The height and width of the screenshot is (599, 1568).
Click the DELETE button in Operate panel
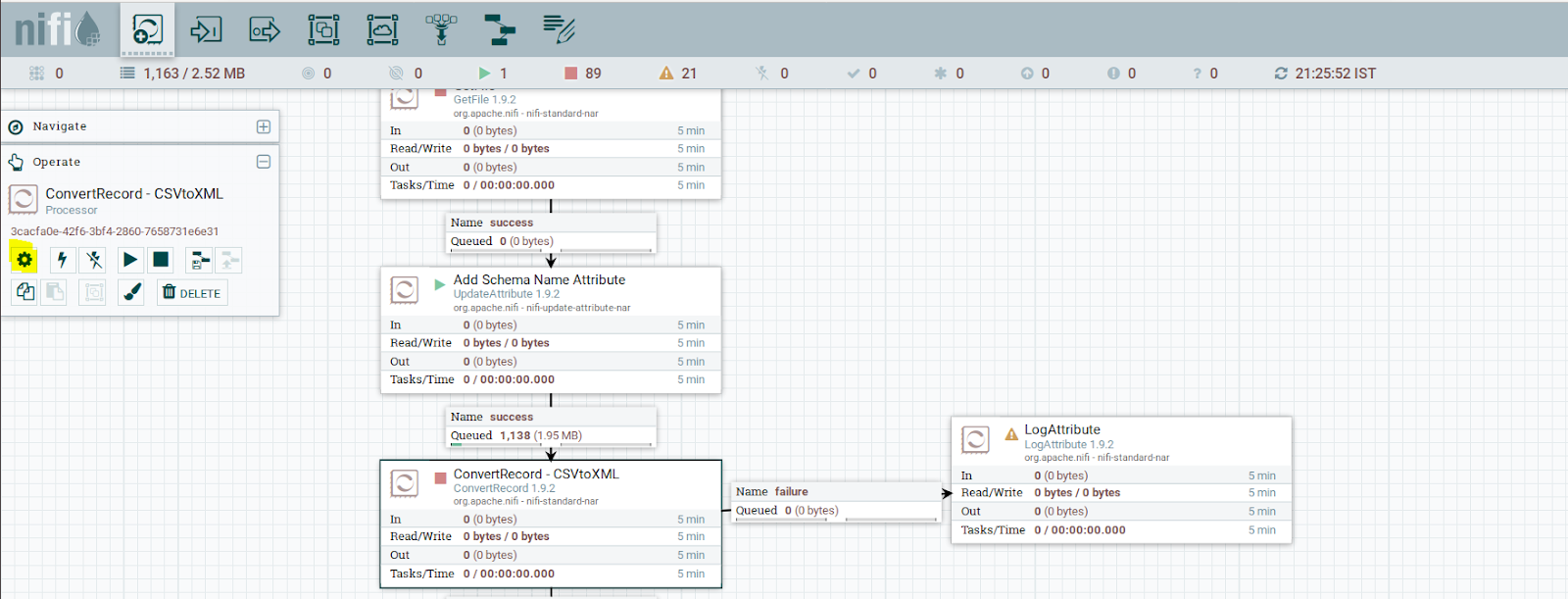click(192, 293)
